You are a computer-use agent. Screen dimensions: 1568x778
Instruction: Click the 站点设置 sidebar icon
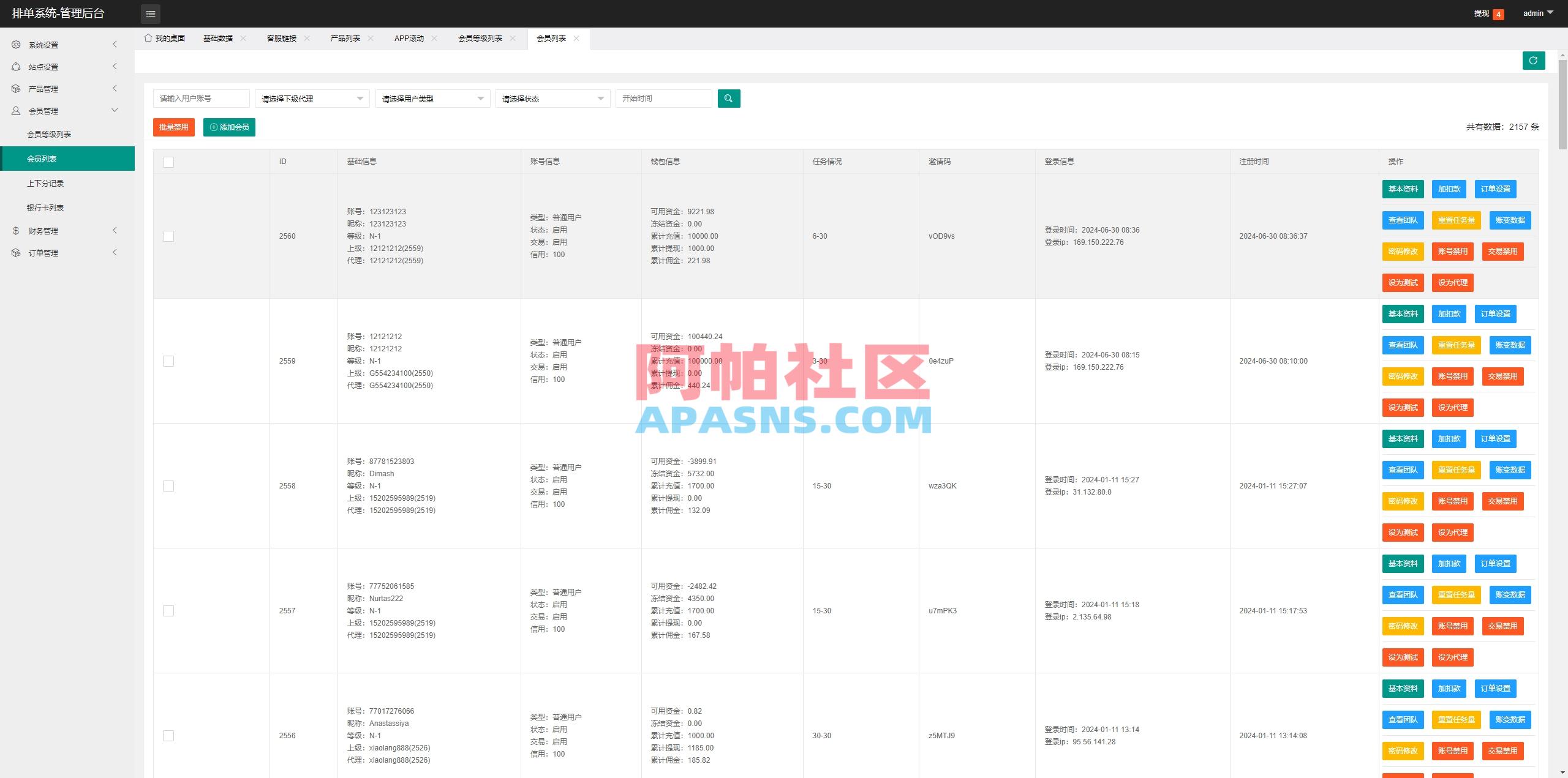pyautogui.click(x=15, y=66)
